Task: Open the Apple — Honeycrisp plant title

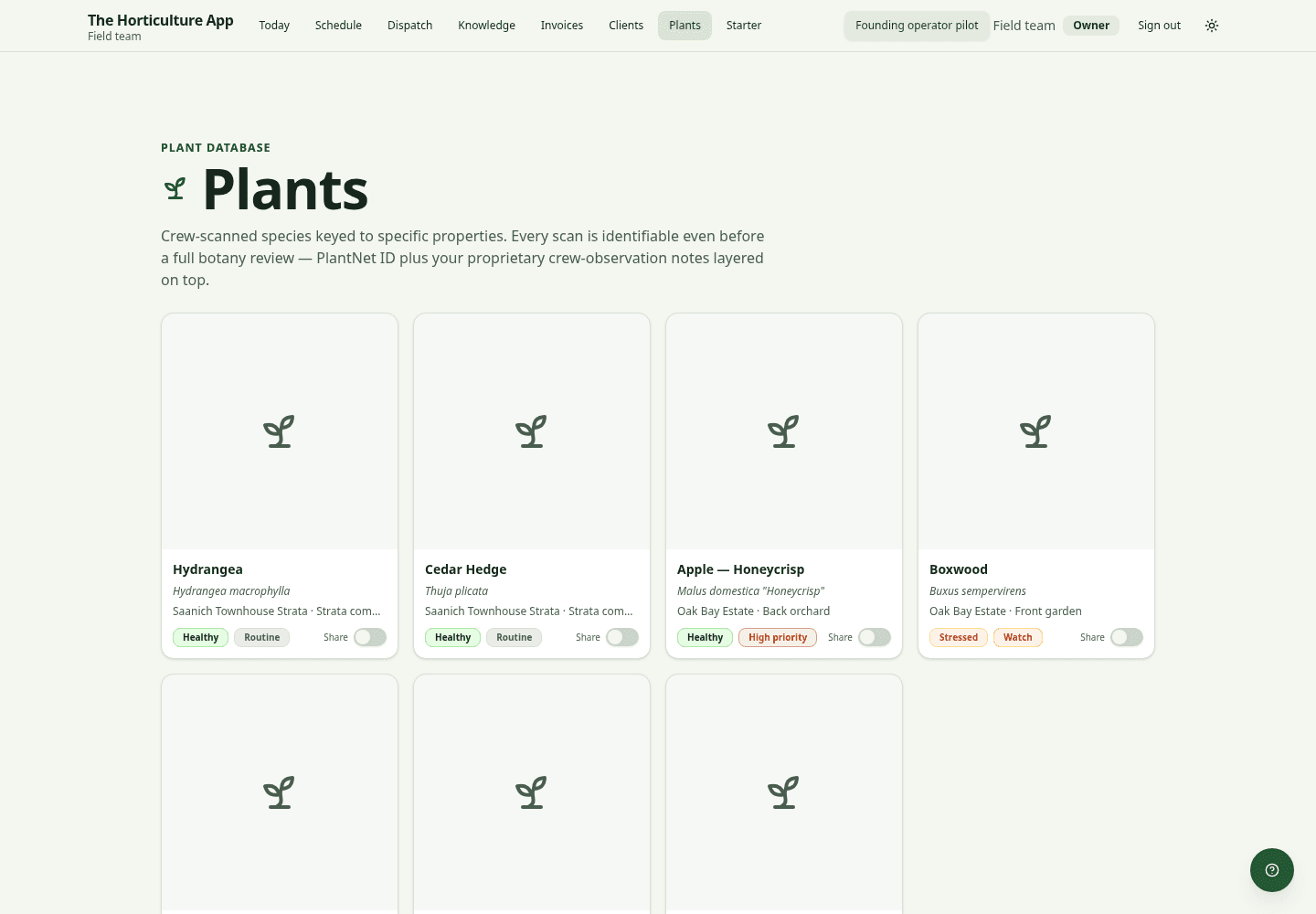Action: point(740,569)
